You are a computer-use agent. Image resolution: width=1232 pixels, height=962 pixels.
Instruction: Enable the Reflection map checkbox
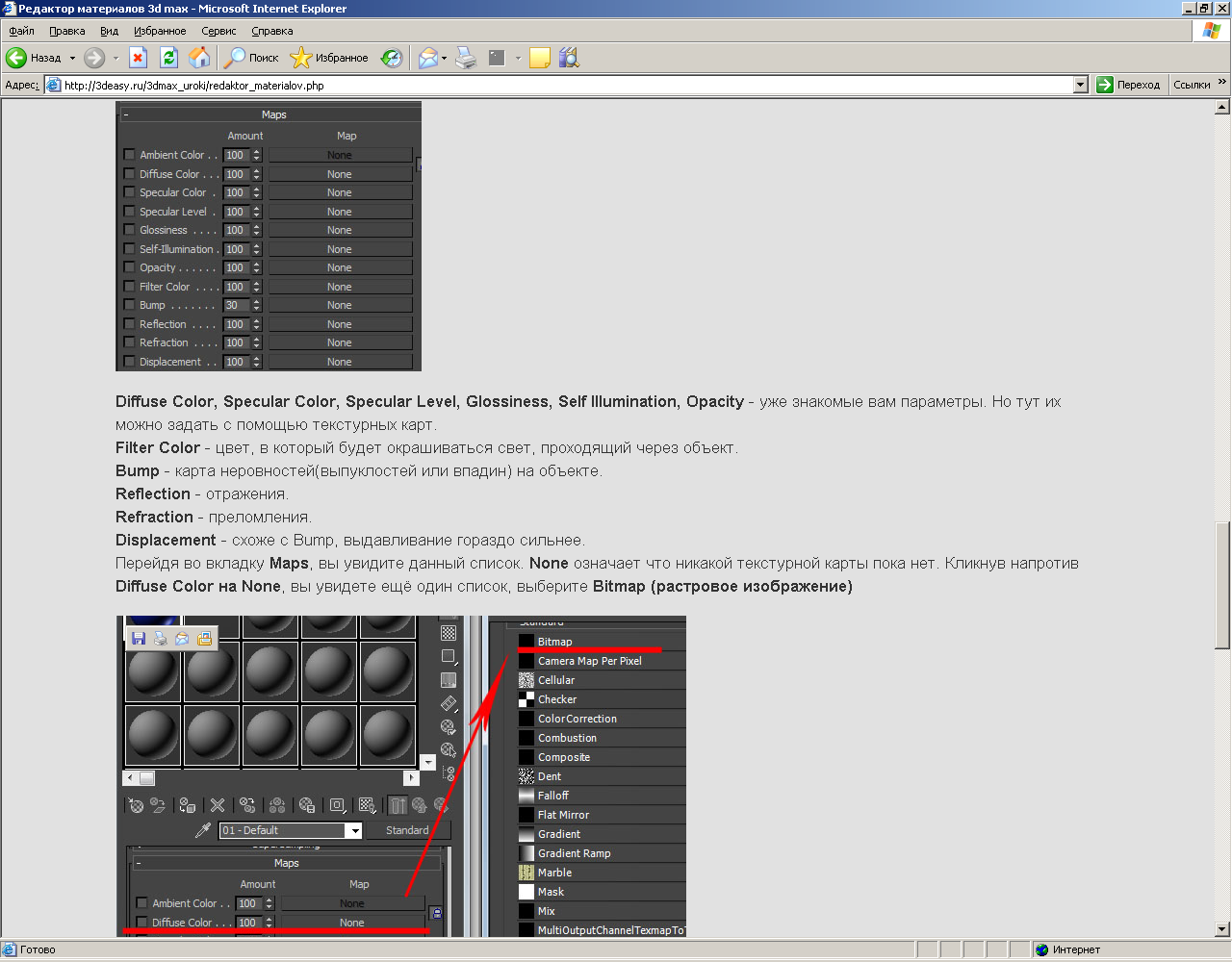(129, 324)
